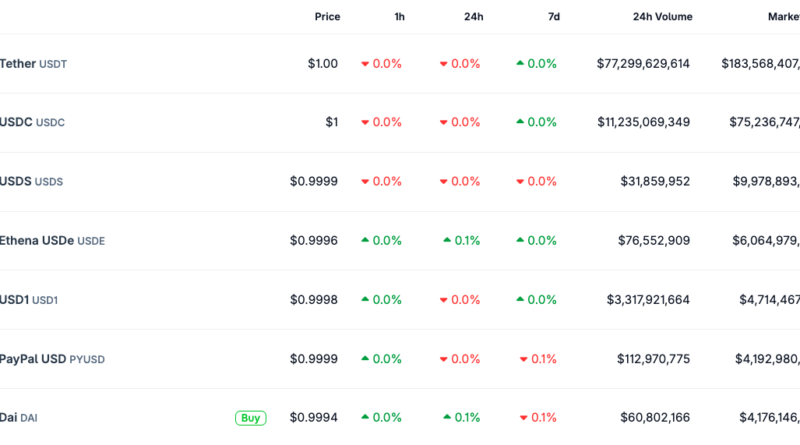The height and width of the screenshot is (445, 800).
Task: Click Tether's green 7d up arrow
Action: point(520,64)
